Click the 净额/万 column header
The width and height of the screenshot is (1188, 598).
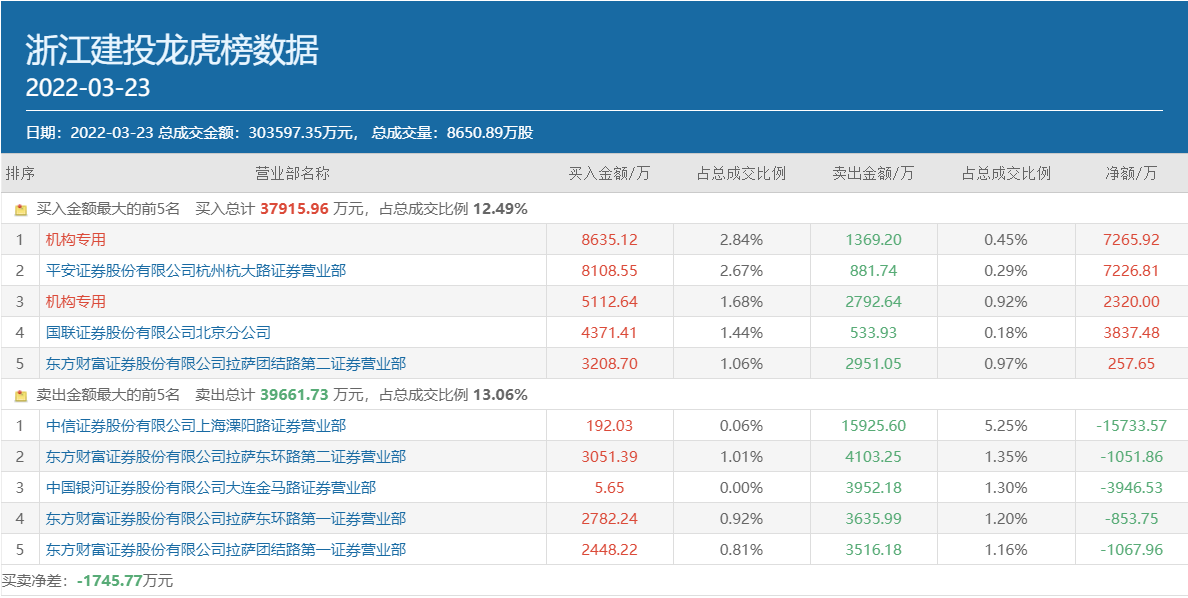(x=1131, y=173)
